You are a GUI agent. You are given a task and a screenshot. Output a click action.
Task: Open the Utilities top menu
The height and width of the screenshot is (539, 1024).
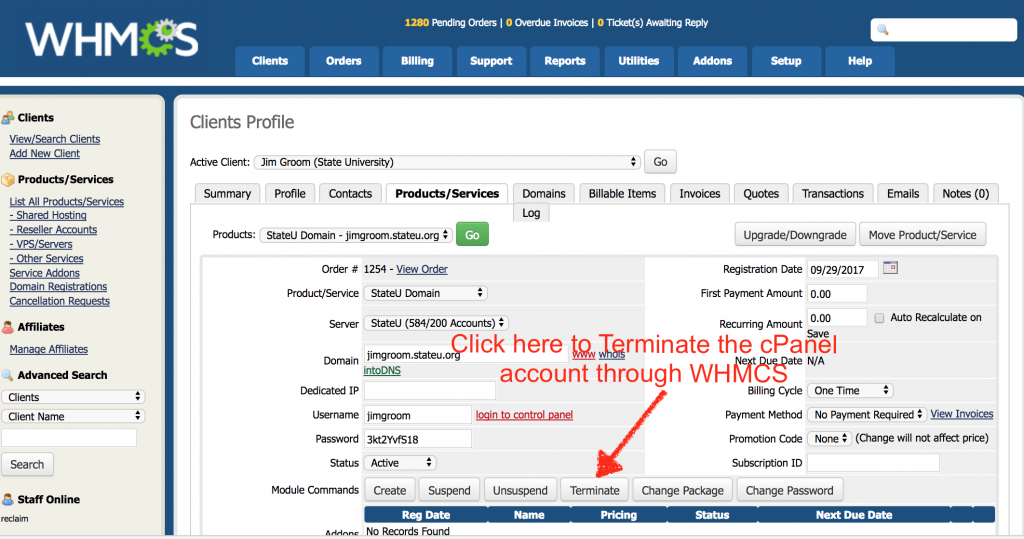(x=639, y=61)
